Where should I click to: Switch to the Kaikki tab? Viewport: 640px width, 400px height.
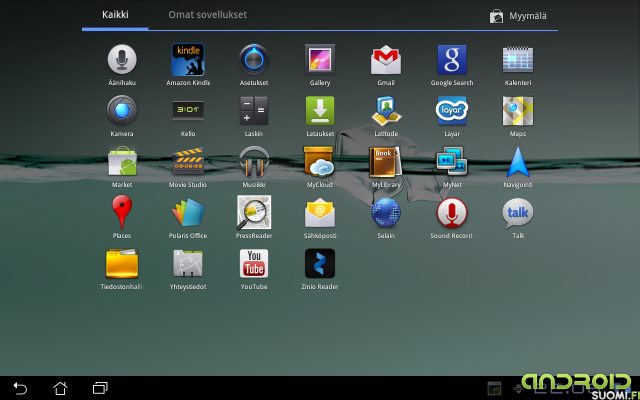[115, 15]
